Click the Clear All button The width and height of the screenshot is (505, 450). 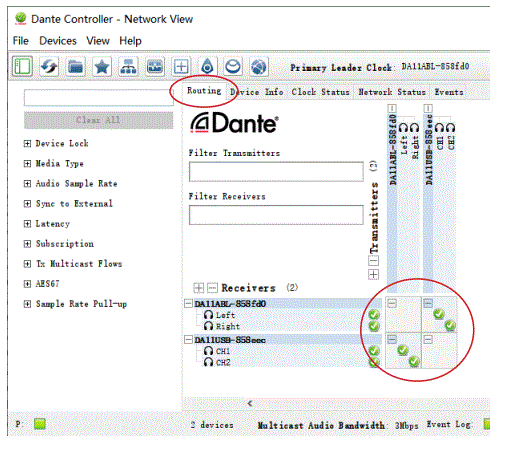point(98,120)
